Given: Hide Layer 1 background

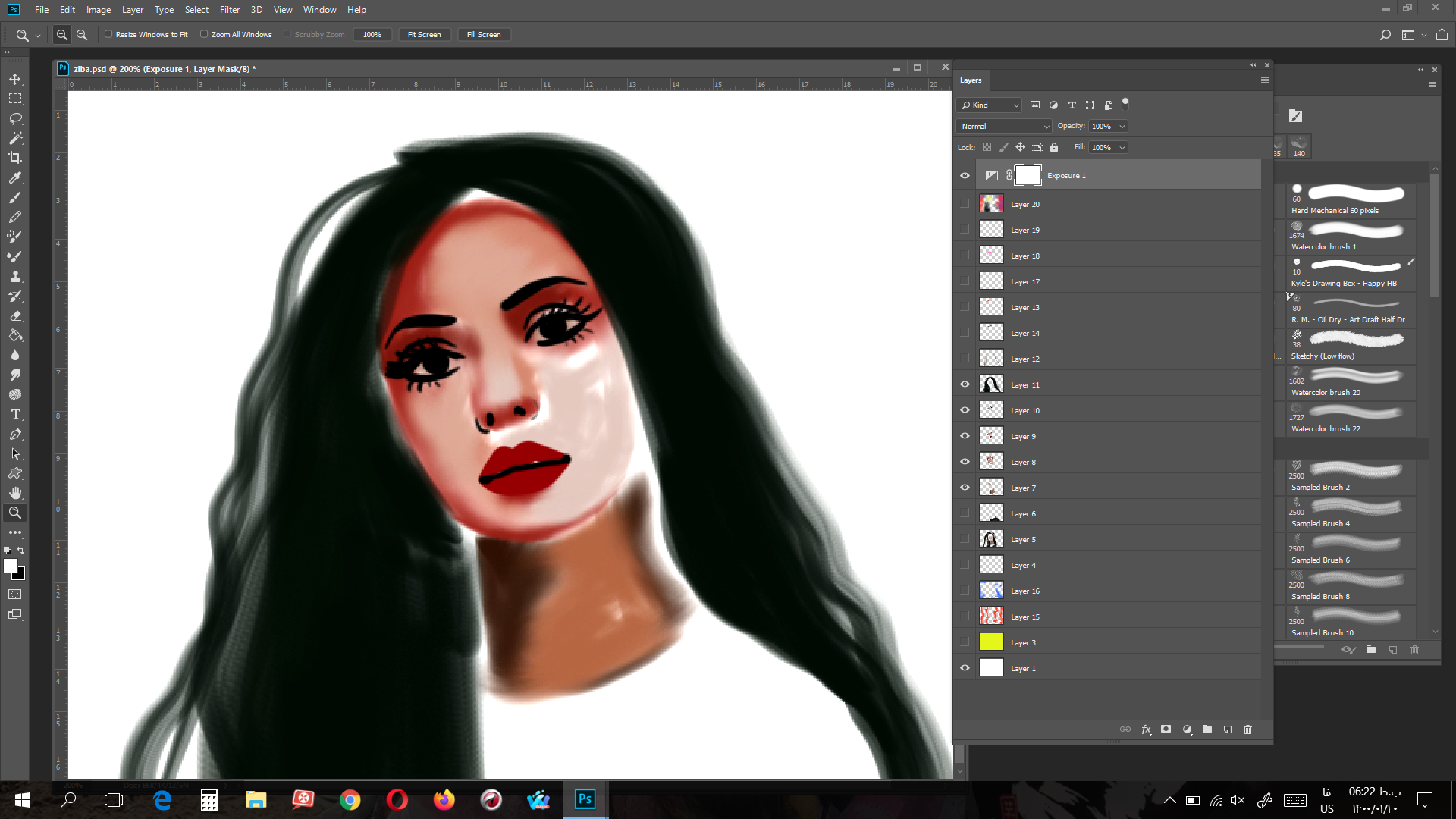Looking at the screenshot, I should click(965, 668).
